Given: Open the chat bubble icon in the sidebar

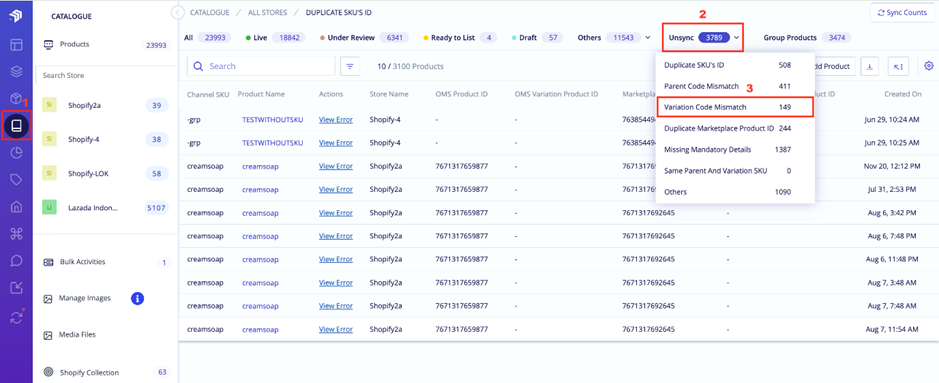Looking at the screenshot, I should click(x=16, y=261).
